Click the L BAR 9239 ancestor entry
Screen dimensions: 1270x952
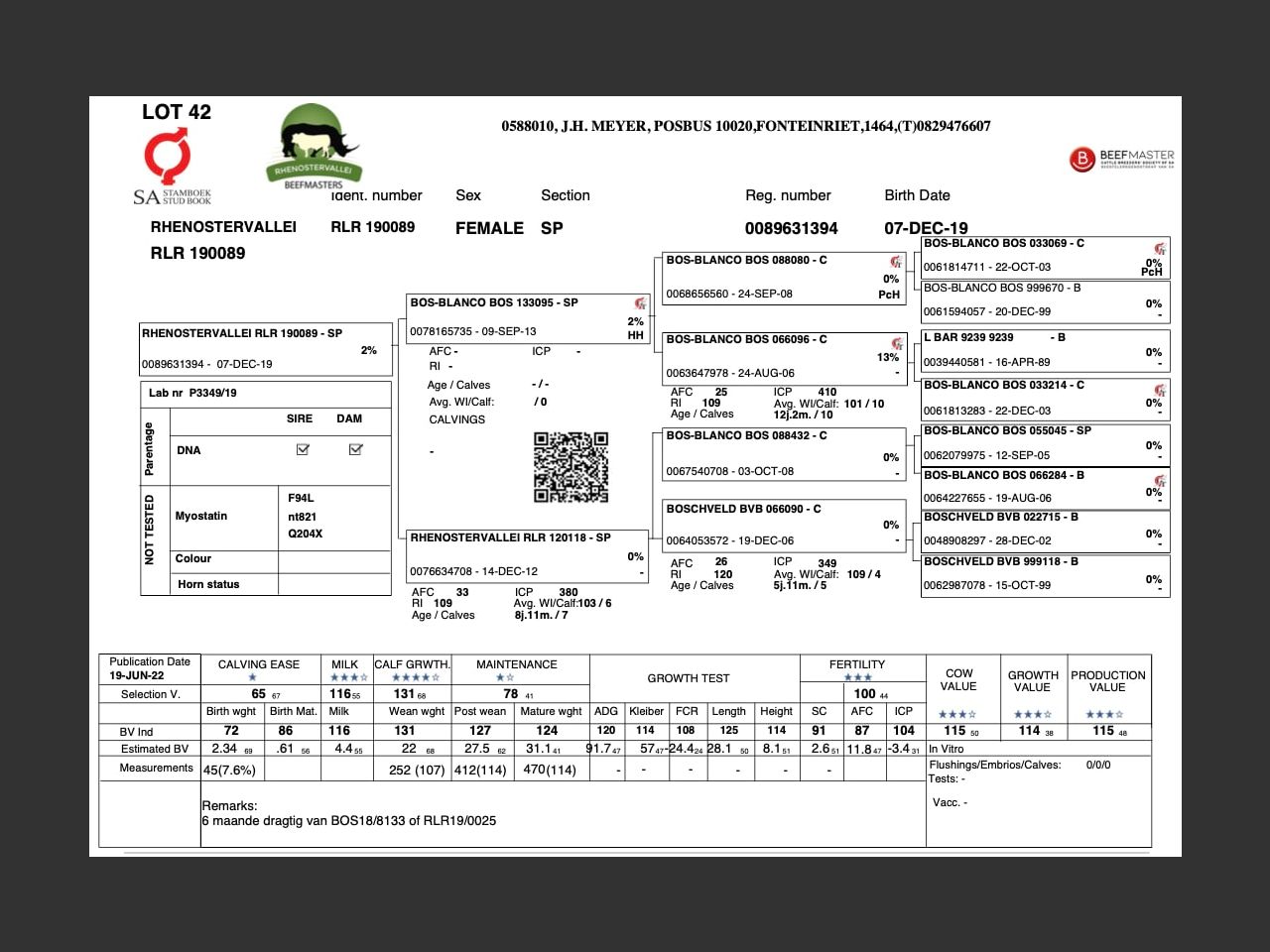tap(1044, 350)
